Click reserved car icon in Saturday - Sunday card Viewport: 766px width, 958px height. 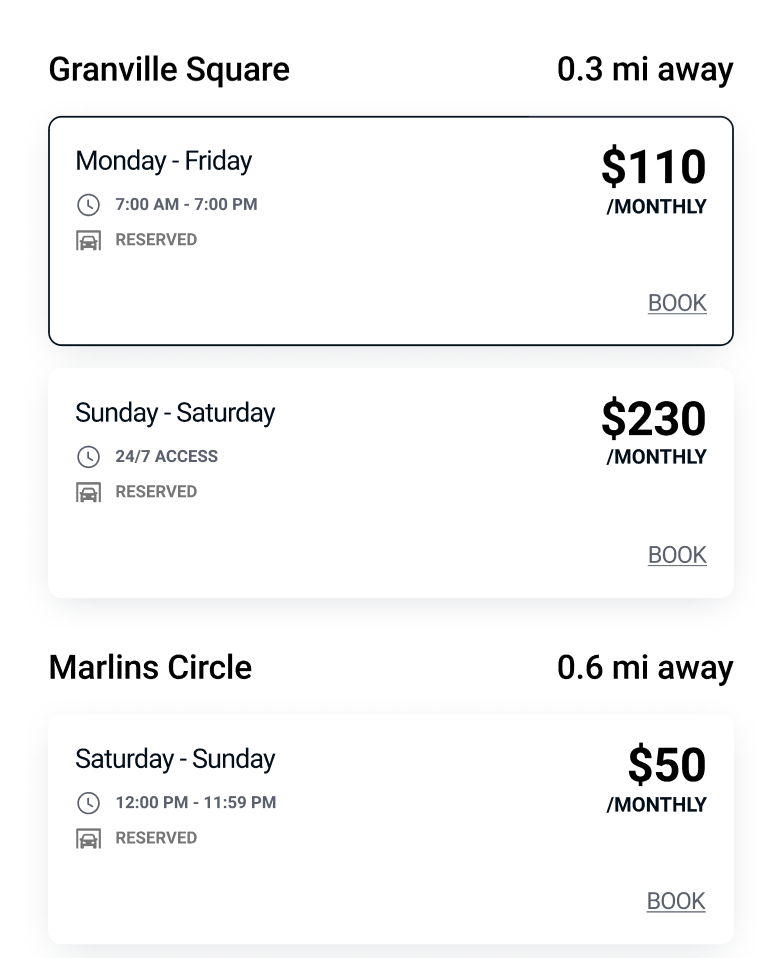[x=89, y=838]
